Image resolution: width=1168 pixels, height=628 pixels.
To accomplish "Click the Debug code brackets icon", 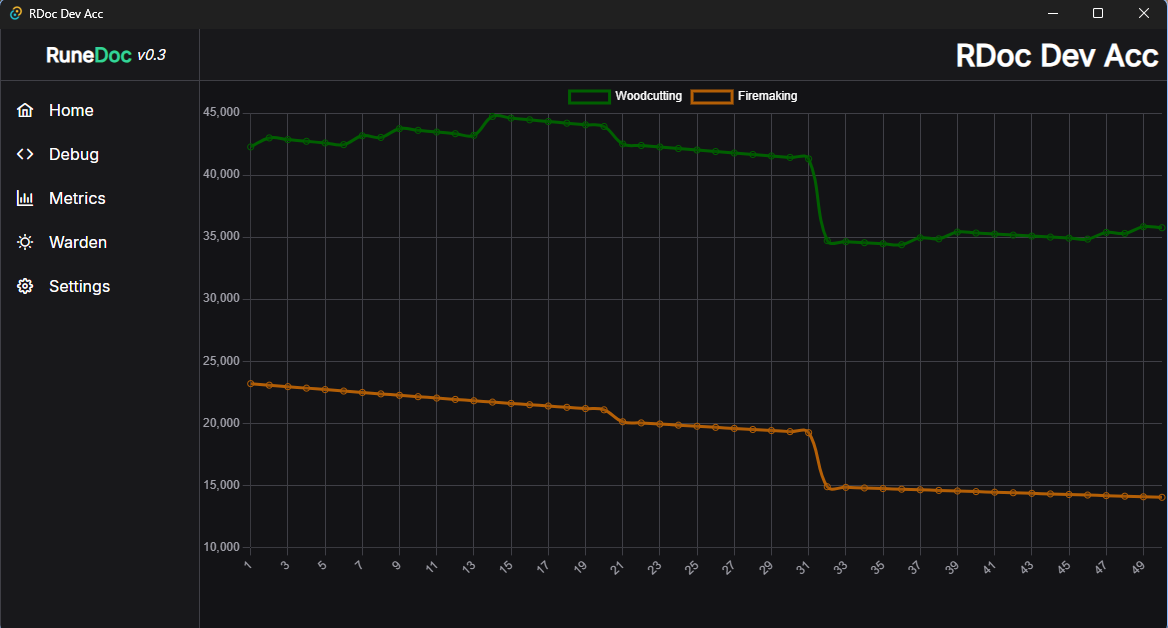I will tap(25, 154).
